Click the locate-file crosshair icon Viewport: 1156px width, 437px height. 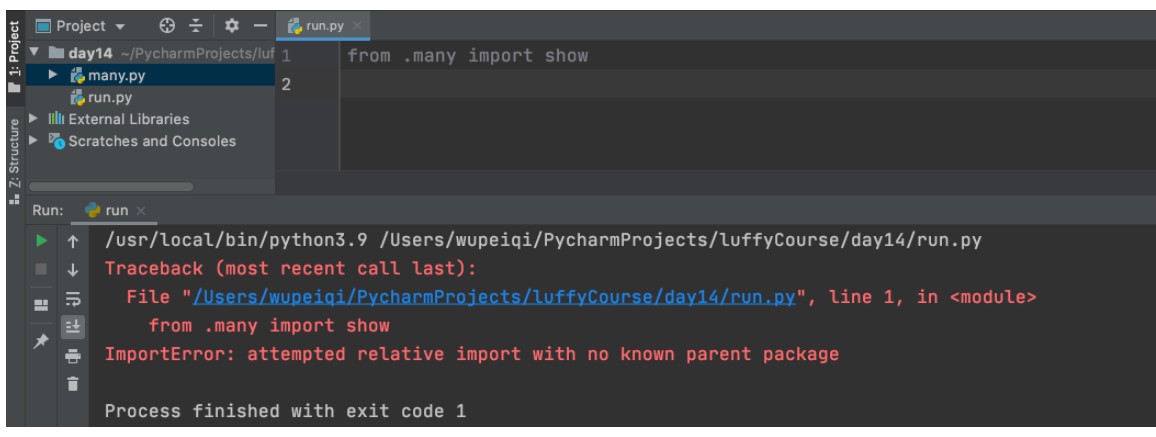coord(167,25)
